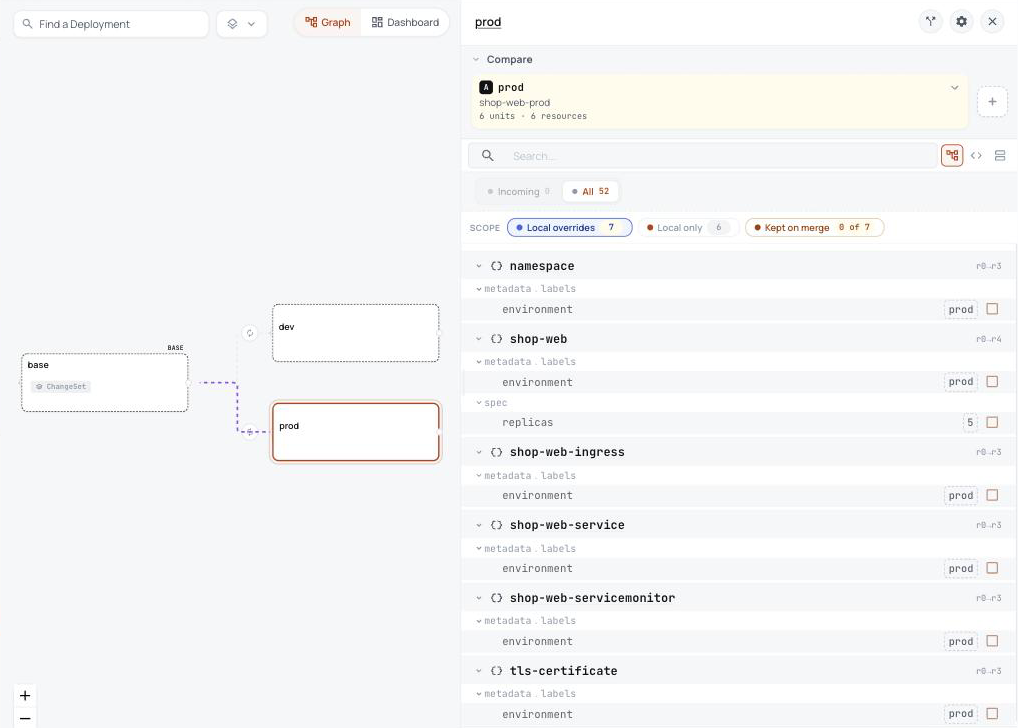Click the shop-web-ingress braces icon

[x=497, y=452]
